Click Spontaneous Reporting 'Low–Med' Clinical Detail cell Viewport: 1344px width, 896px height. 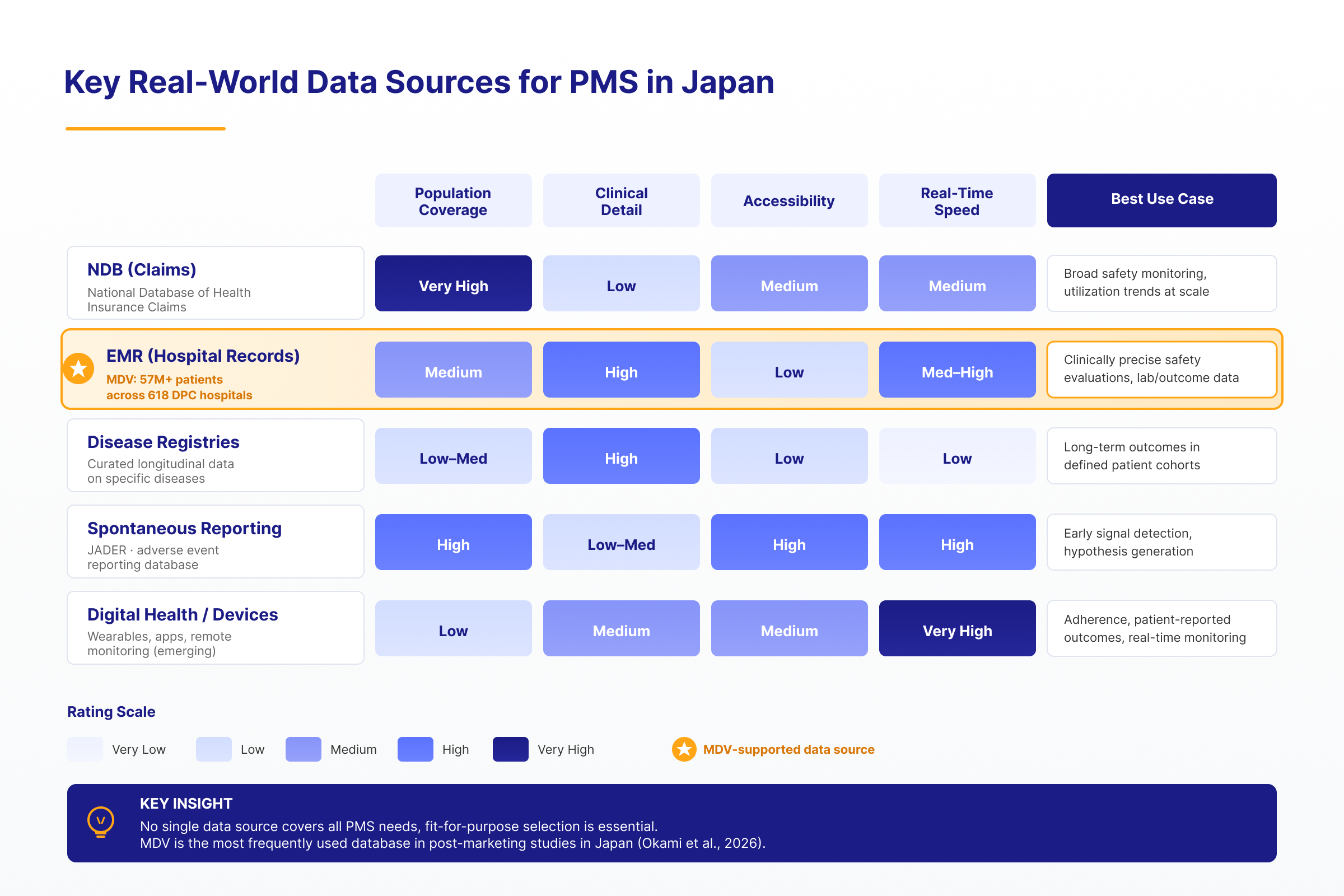pyautogui.click(x=621, y=542)
